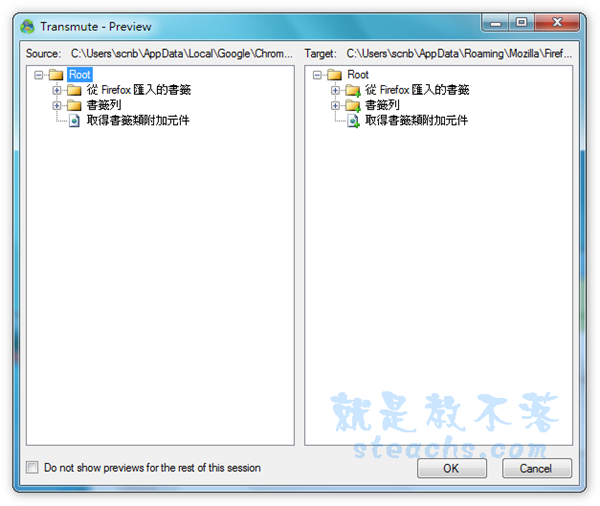Screen dimensions: 600x506
Task: Click the Target 取得書籤類附加元件 bookmark page icon
Action: pyautogui.click(x=353, y=121)
